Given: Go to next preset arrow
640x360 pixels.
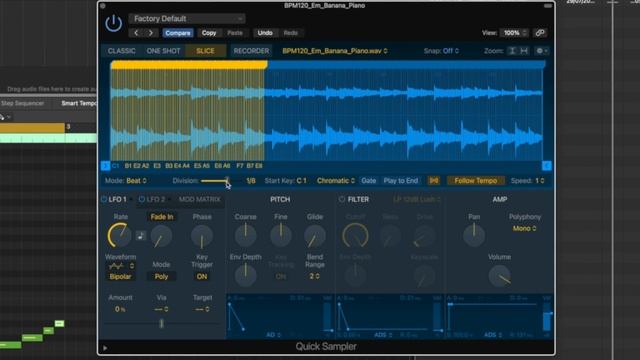Looking at the screenshot, I should pyautogui.click(x=151, y=33).
